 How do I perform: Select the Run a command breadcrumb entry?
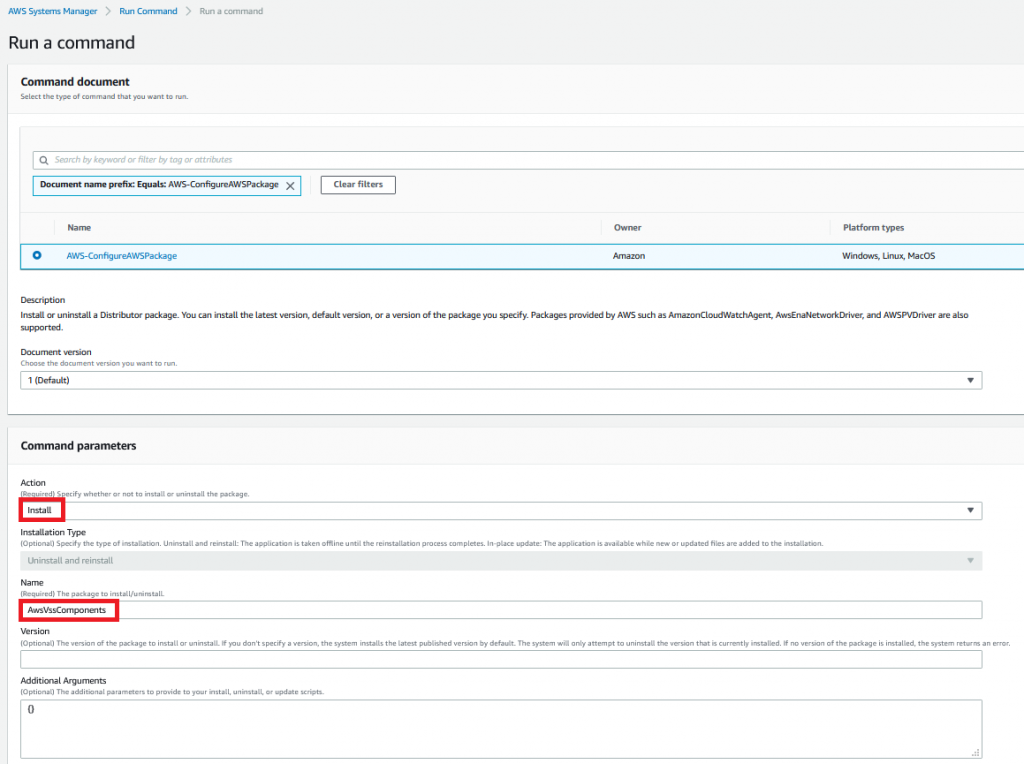(230, 11)
